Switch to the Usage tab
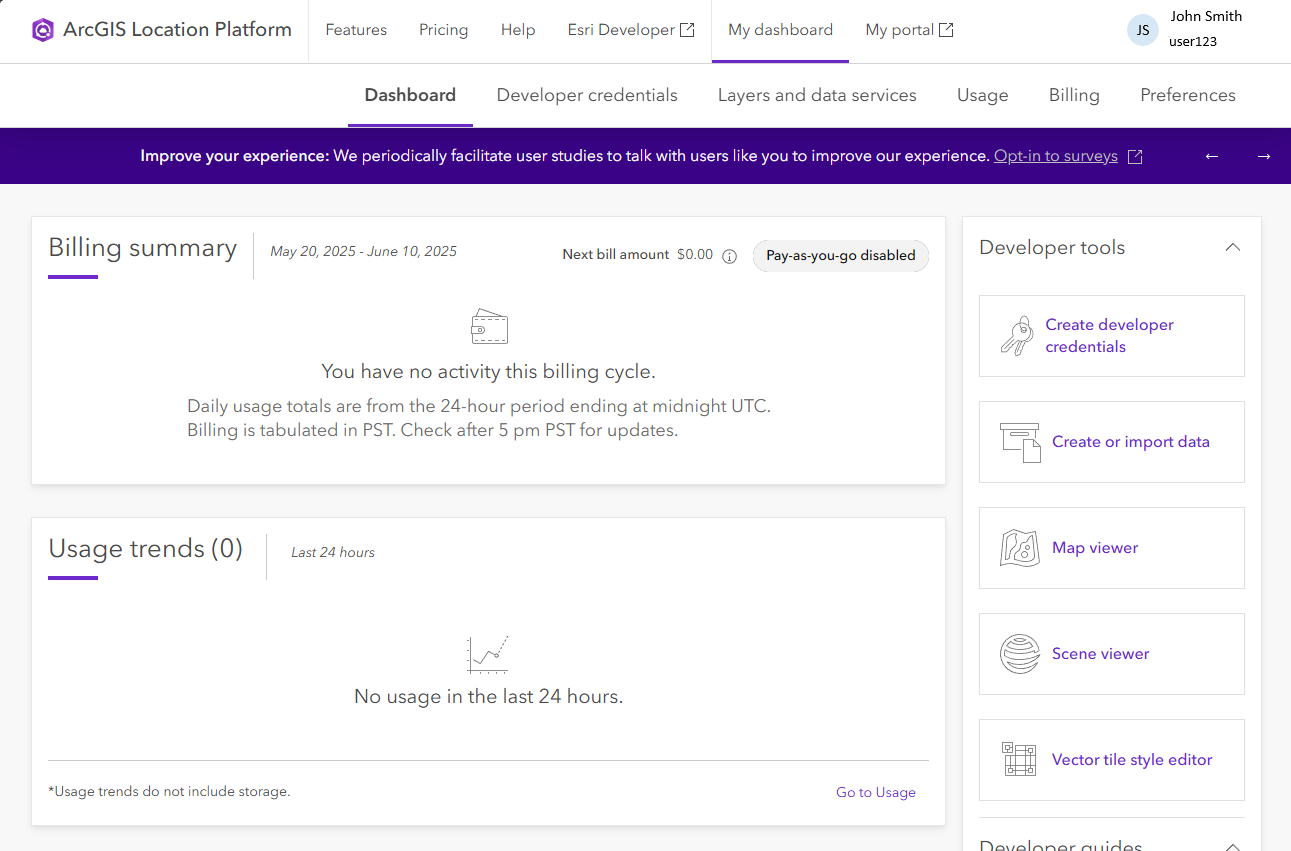The height and width of the screenshot is (851, 1291). [x=982, y=95]
